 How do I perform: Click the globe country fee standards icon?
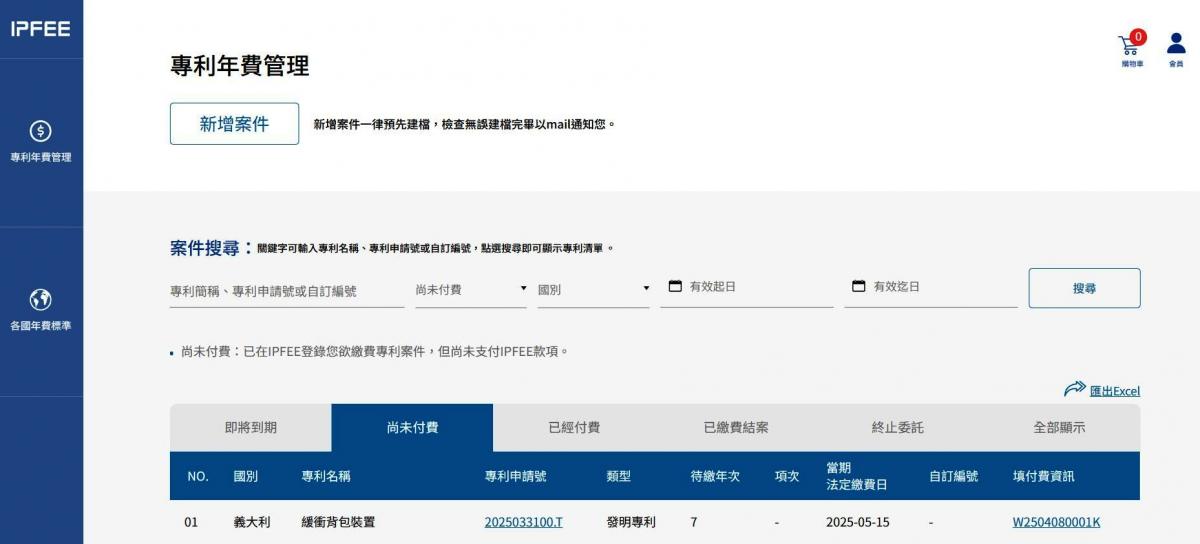(41, 299)
